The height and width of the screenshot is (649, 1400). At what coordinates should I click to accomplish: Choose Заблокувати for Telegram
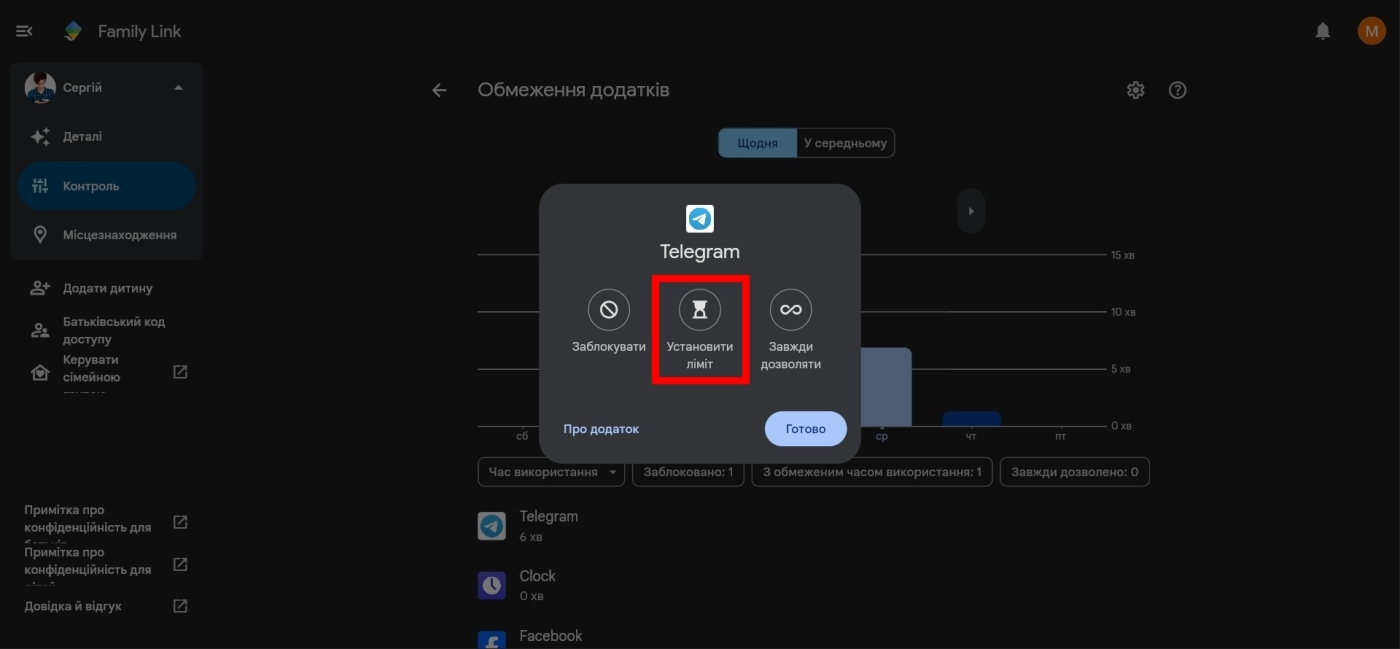(x=609, y=323)
